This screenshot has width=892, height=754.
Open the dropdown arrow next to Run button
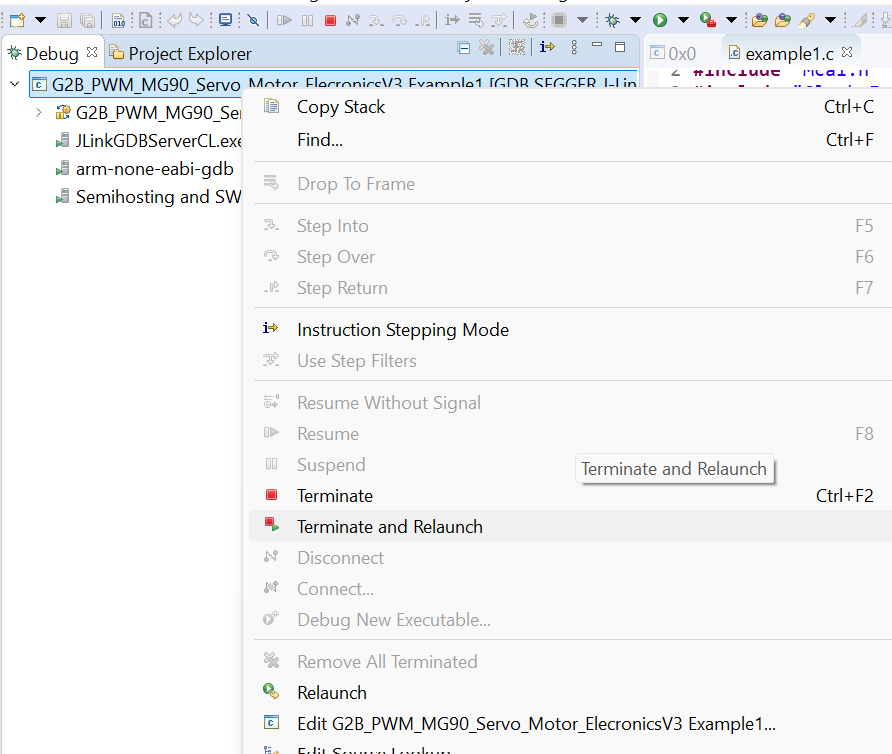pos(683,20)
